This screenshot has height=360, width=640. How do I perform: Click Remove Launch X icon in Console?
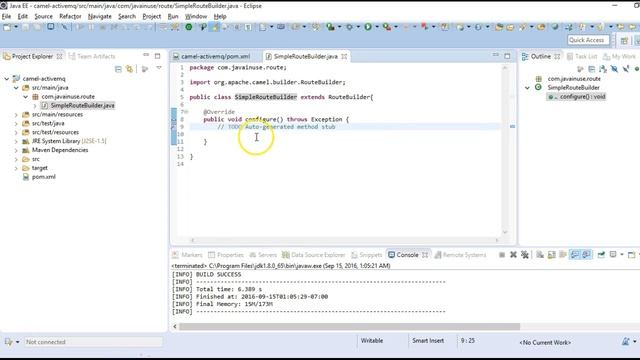point(513,255)
